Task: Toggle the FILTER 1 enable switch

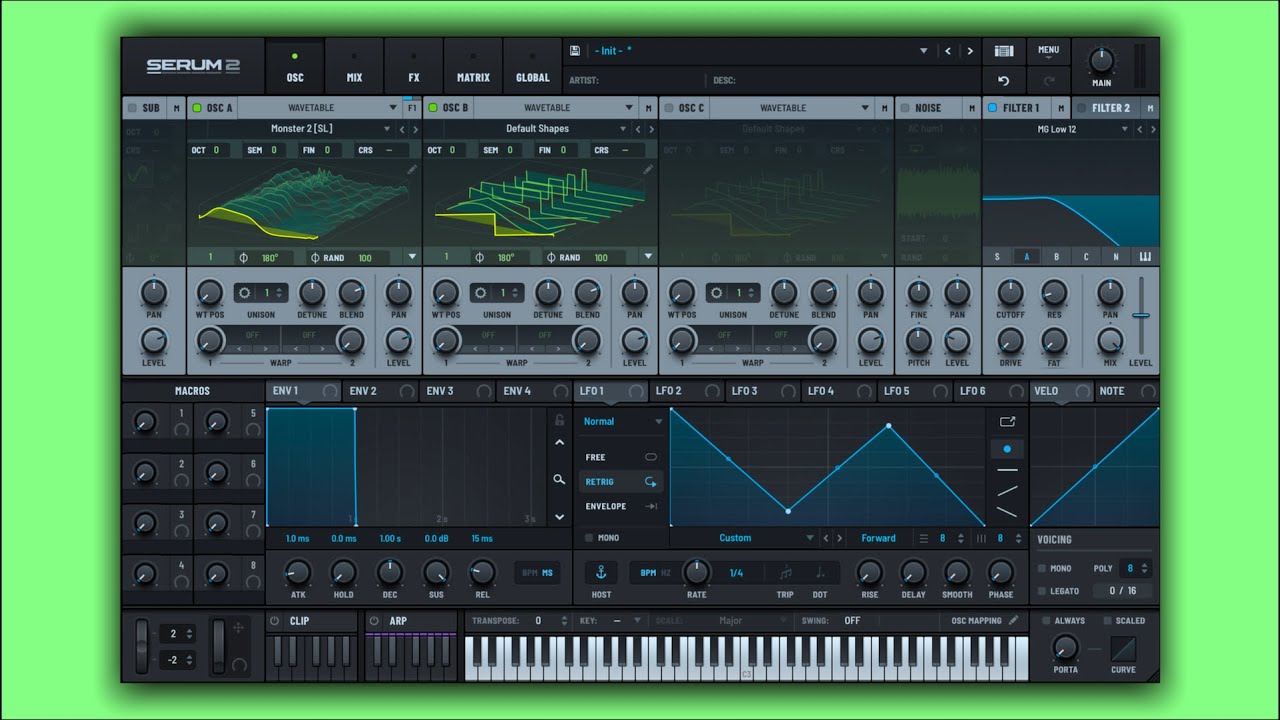Action: click(993, 108)
